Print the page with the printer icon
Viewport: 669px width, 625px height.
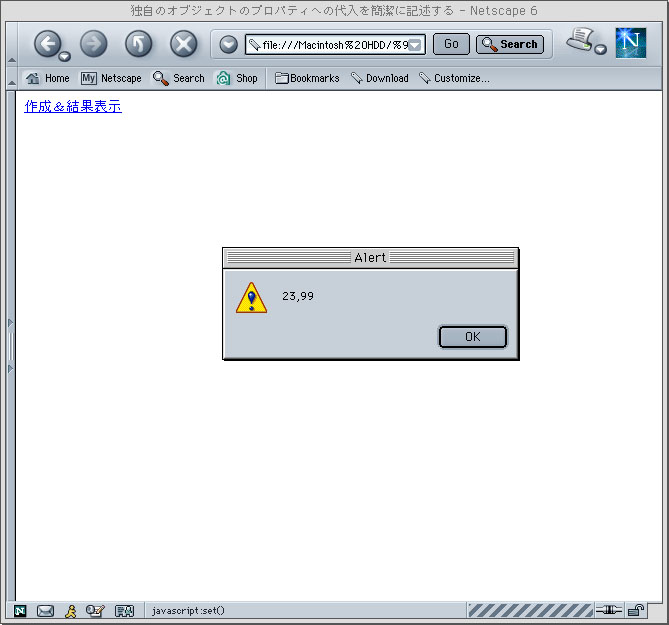coord(580,39)
